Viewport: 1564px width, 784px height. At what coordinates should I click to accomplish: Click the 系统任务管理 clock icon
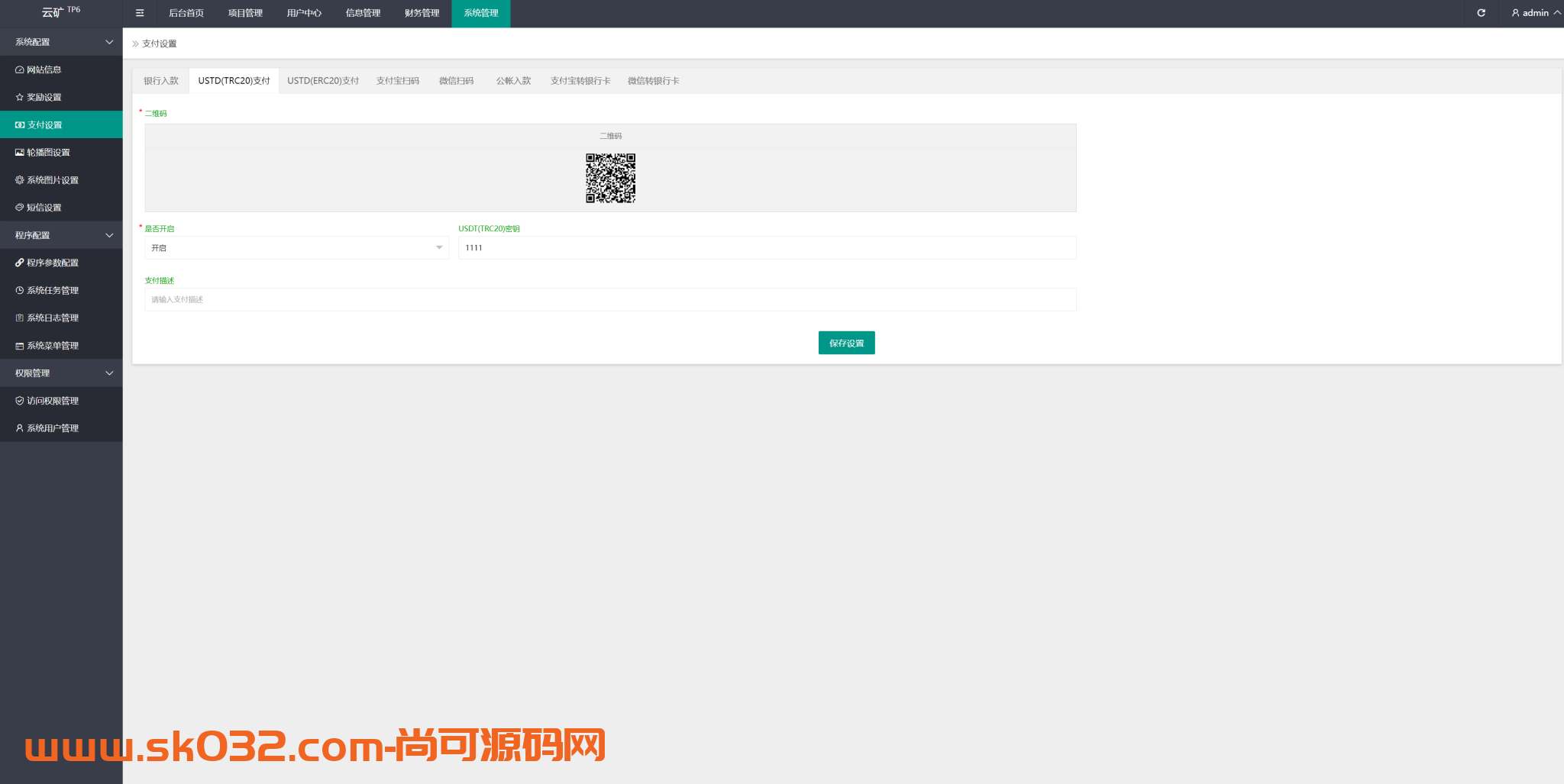point(20,290)
